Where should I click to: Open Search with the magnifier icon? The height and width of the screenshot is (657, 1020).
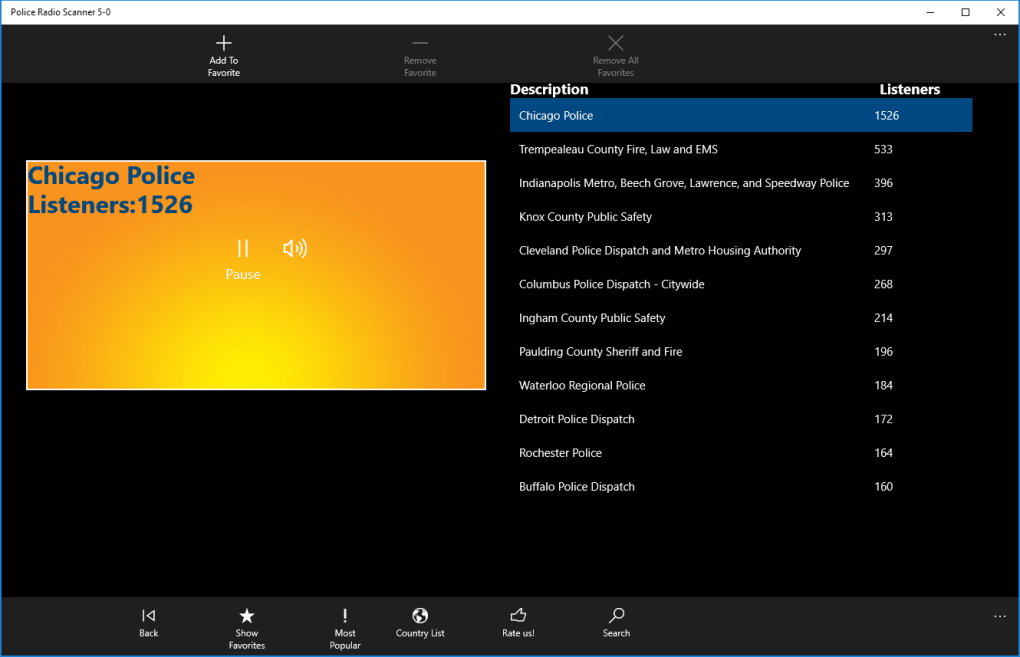coord(616,616)
